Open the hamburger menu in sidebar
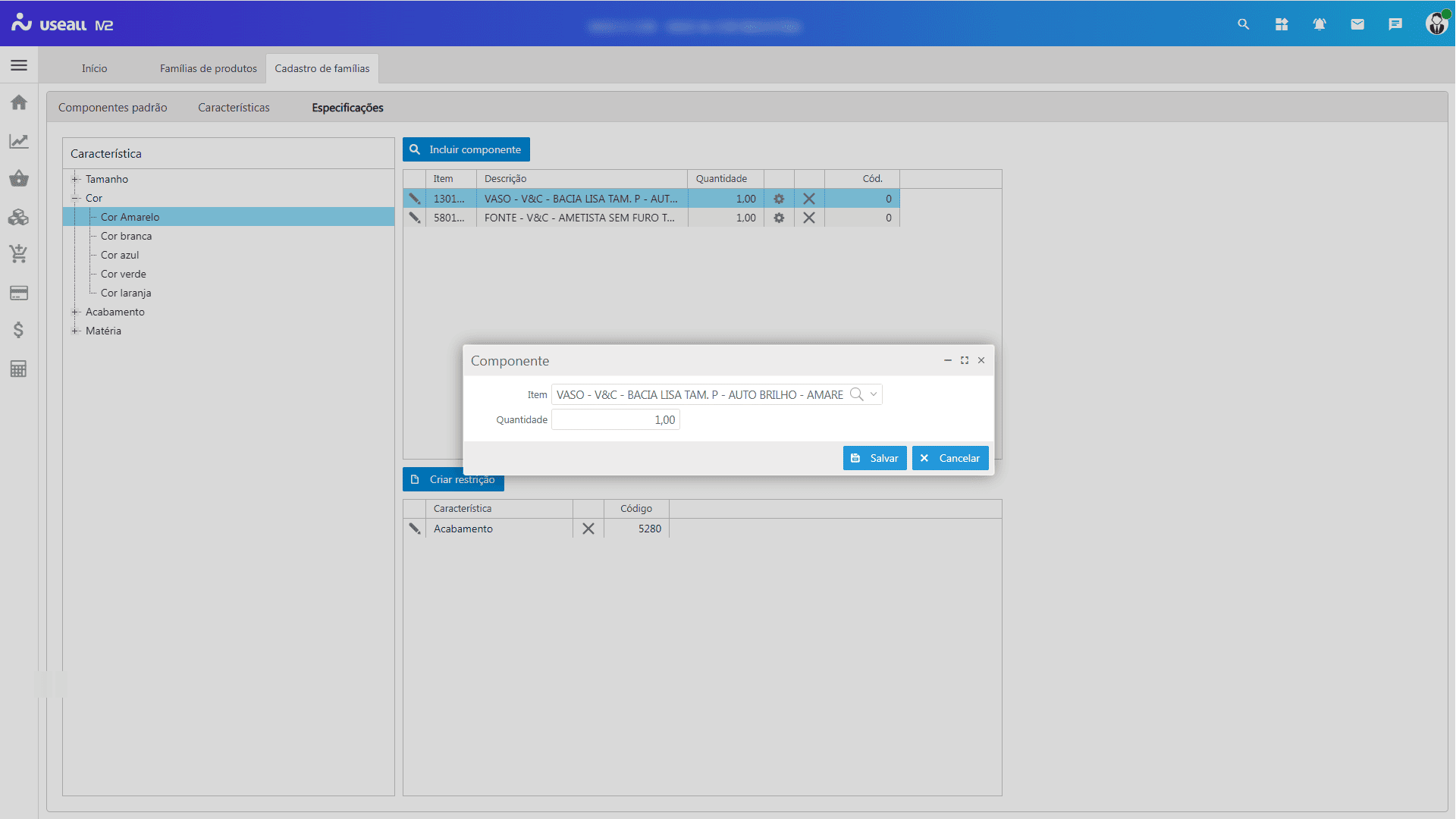Screen dimensions: 1456x819 pyautogui.click(x=19, y=65)
